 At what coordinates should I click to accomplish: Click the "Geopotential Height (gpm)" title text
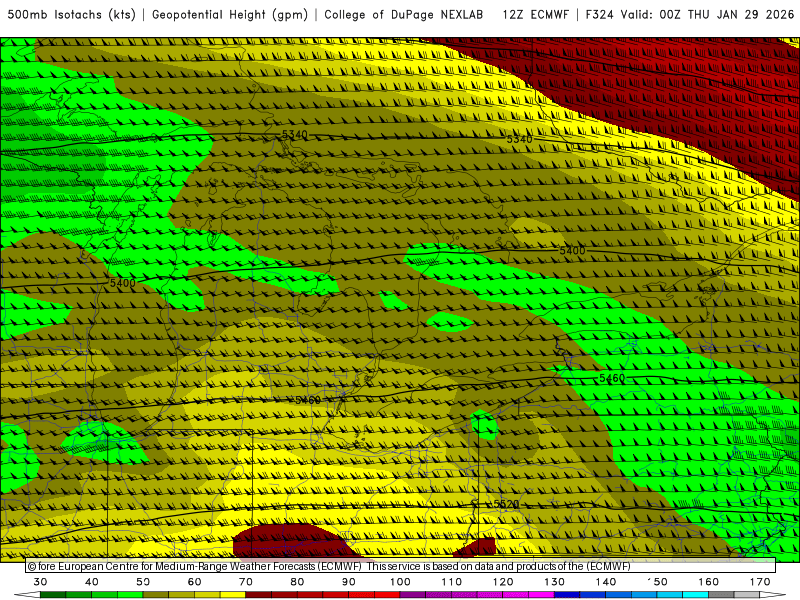coord(230,15)
